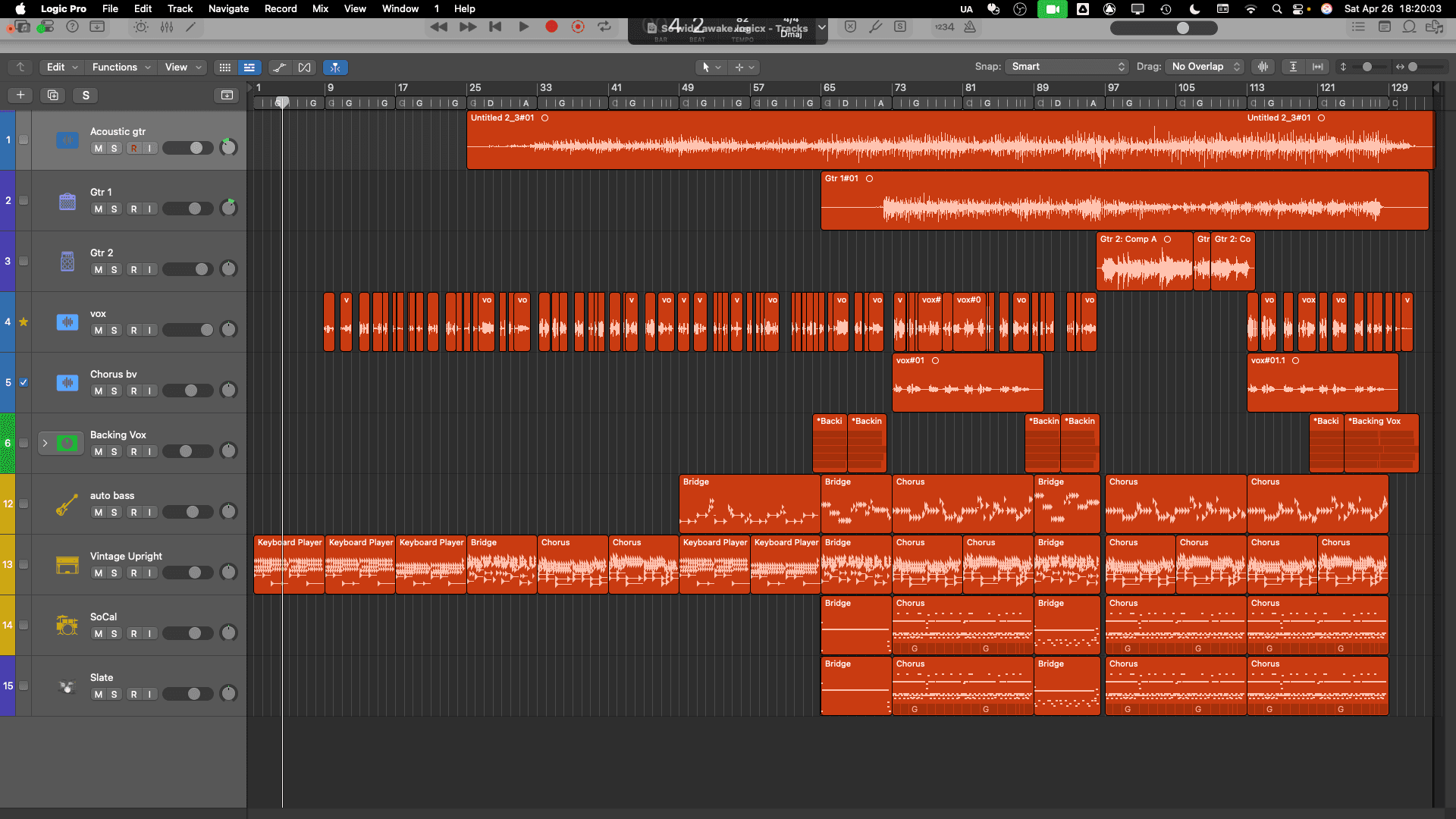Open the Mix menu
Viewport: 1456px width, 819px height.
pyautogui.click(x=320, y=8)
